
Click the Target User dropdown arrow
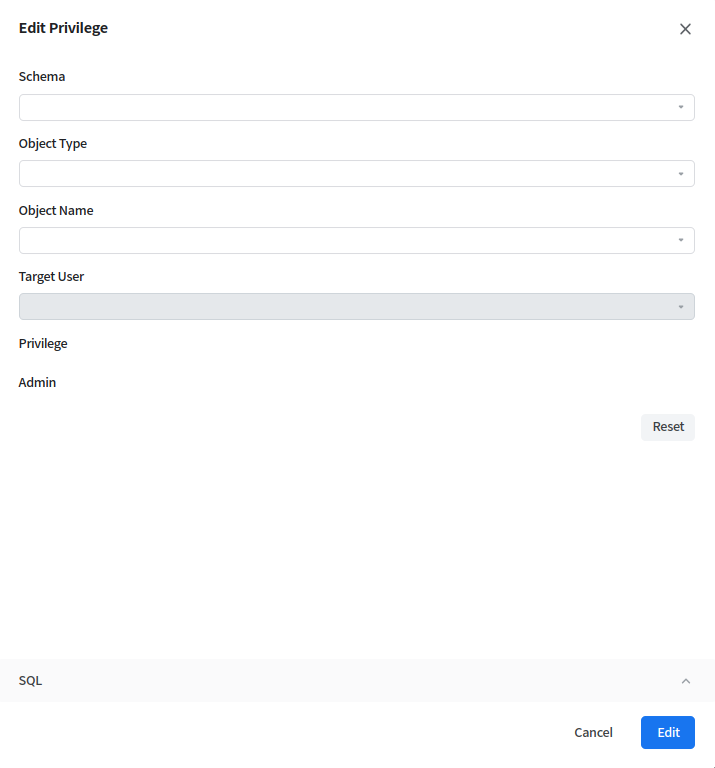click(680, 307)
